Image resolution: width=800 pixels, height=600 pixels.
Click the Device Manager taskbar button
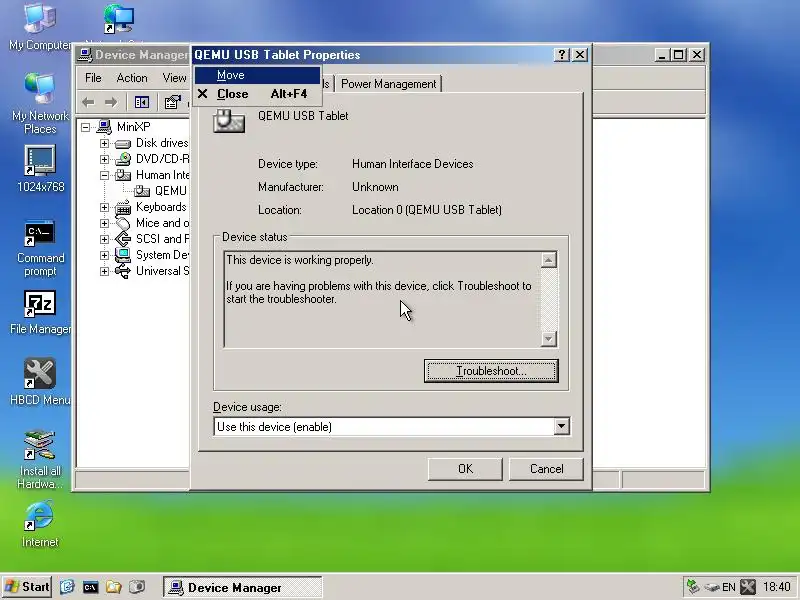(243, 587)
